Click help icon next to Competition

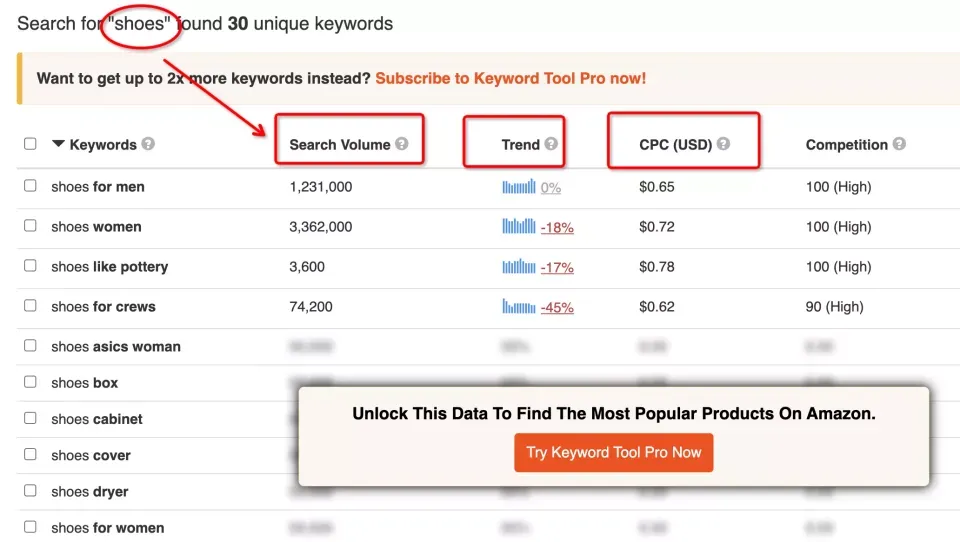(x=899, y=144)
